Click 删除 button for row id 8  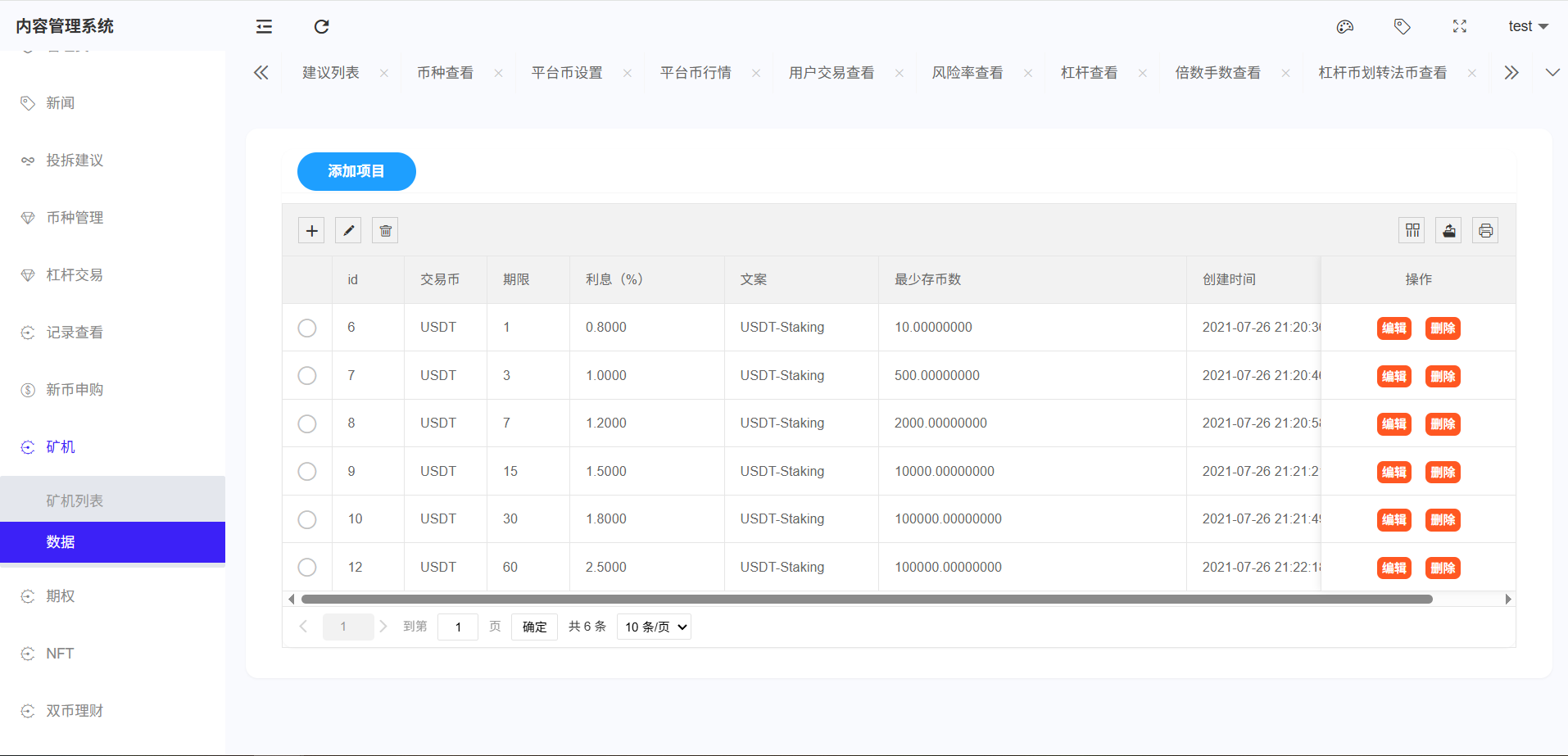point(1443,424)
